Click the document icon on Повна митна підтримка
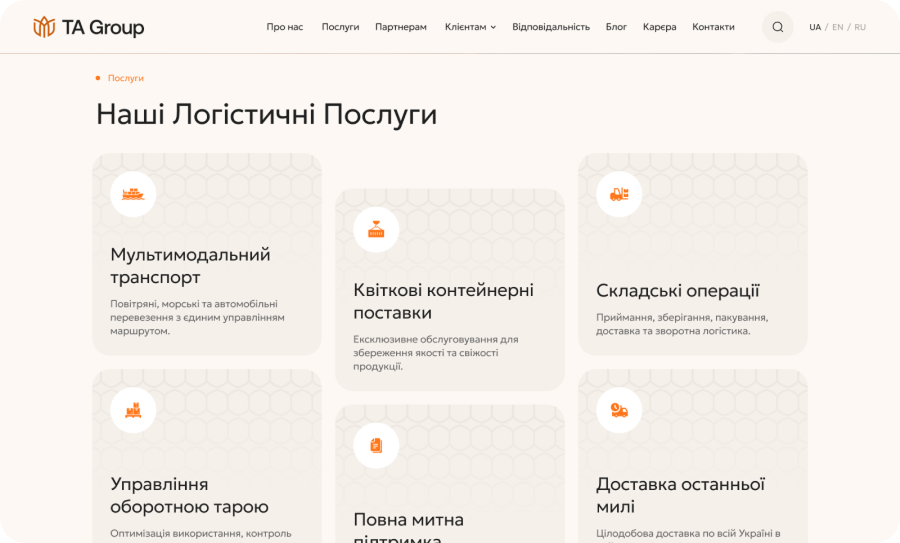Image resolution: width=900 pixels, height=543 pixels. pyautogui.click(x=376, y=445)
